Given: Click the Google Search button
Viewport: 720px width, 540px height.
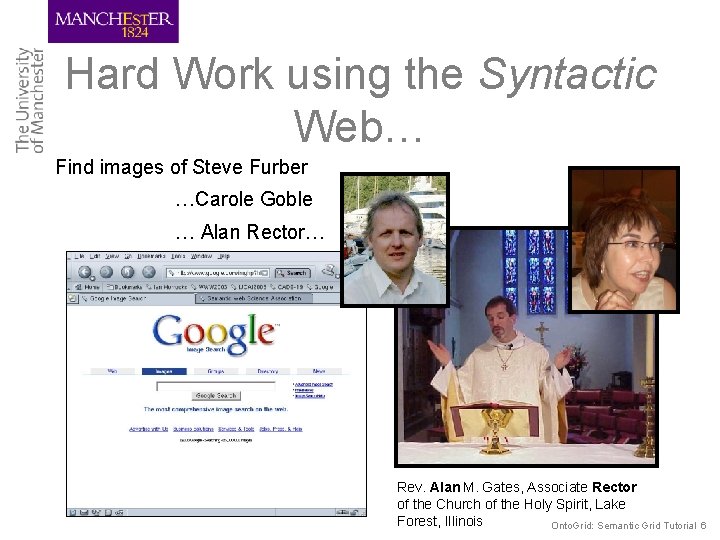Looking at the screenshot, I should tap(216, 395).
